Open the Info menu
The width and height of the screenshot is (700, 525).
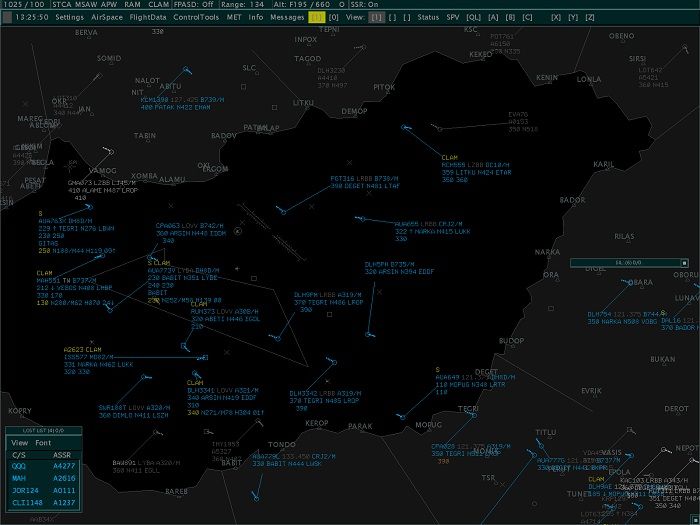256,17
